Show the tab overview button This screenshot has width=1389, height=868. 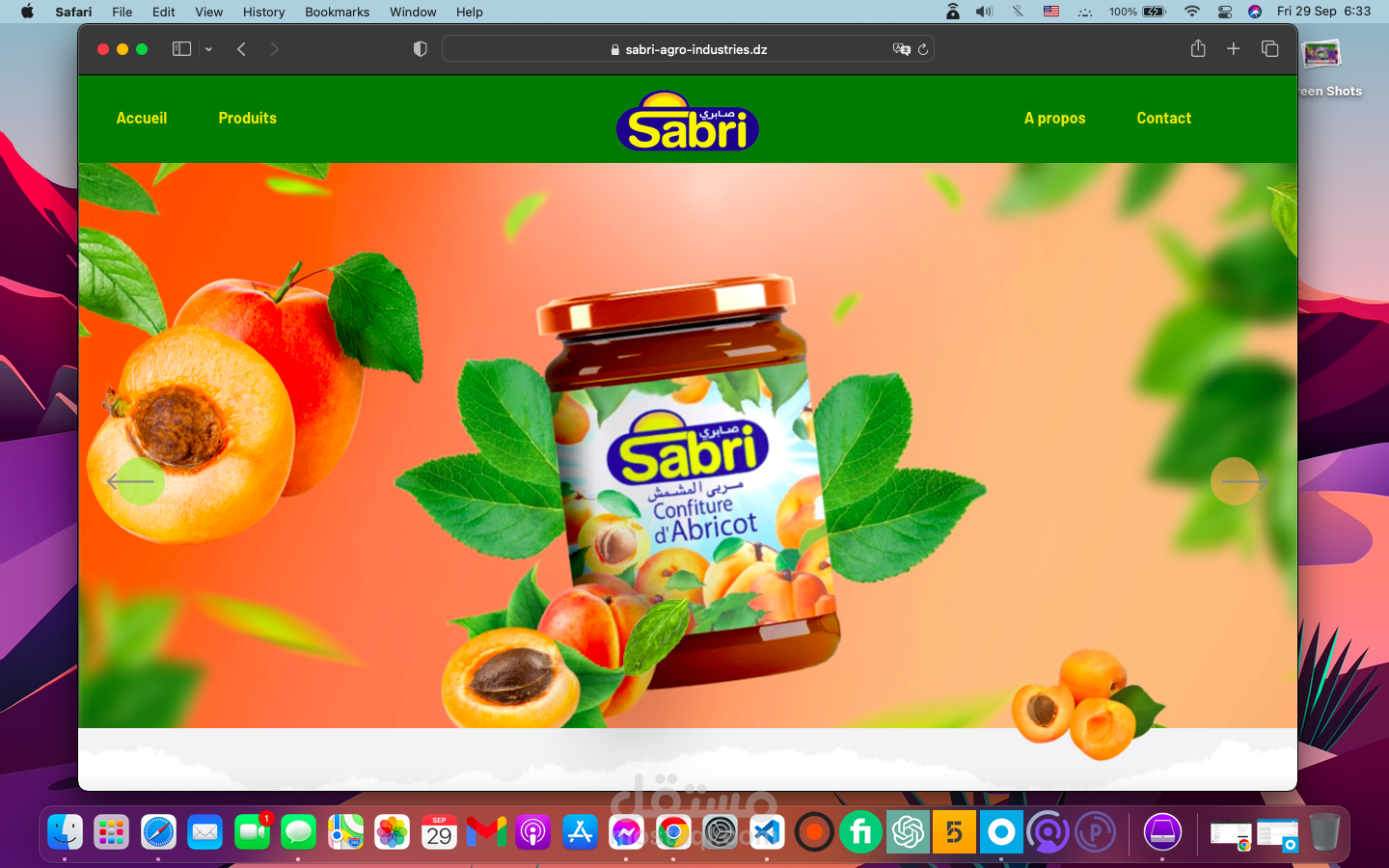point(1269,48)
